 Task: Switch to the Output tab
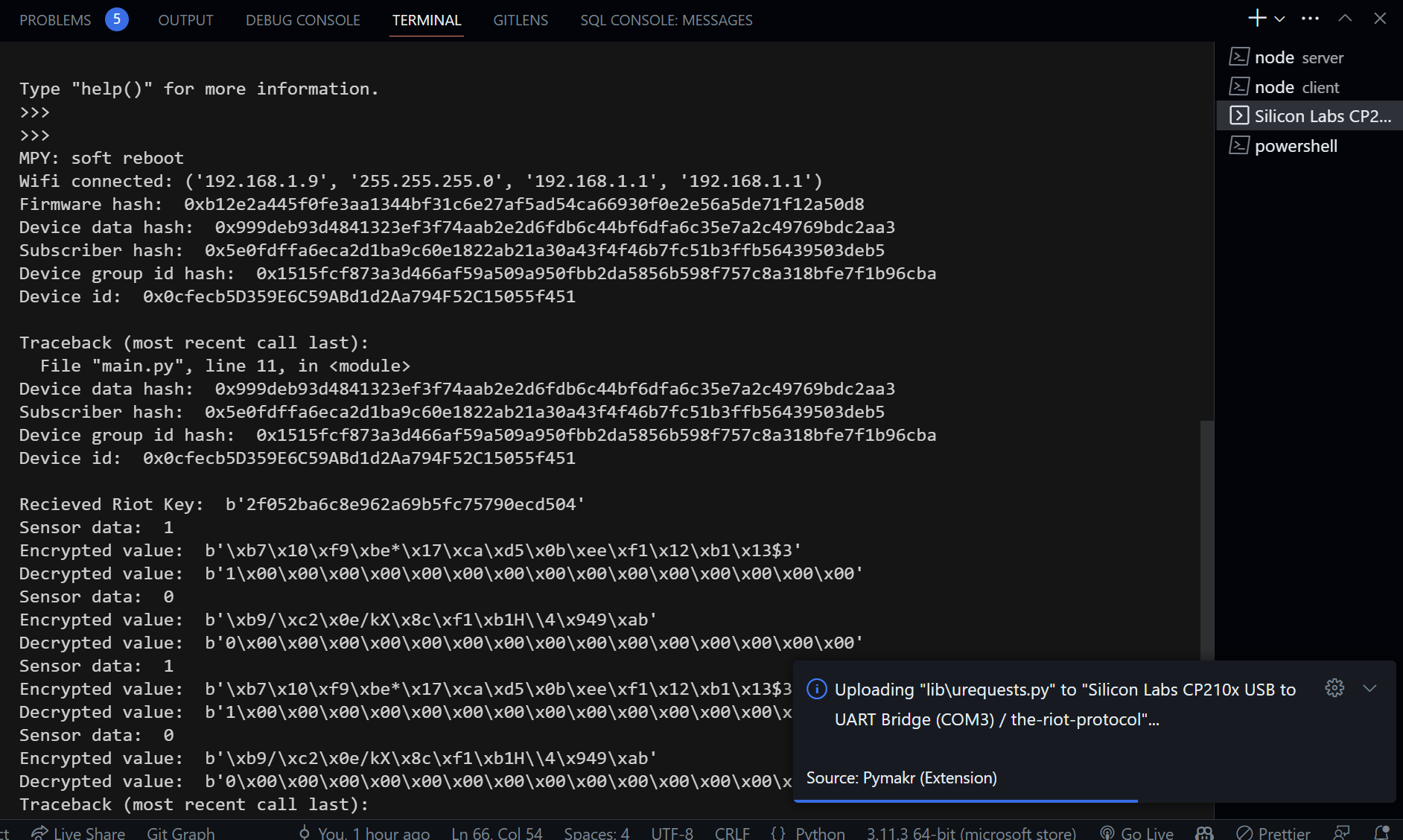(x=185, y=20)
